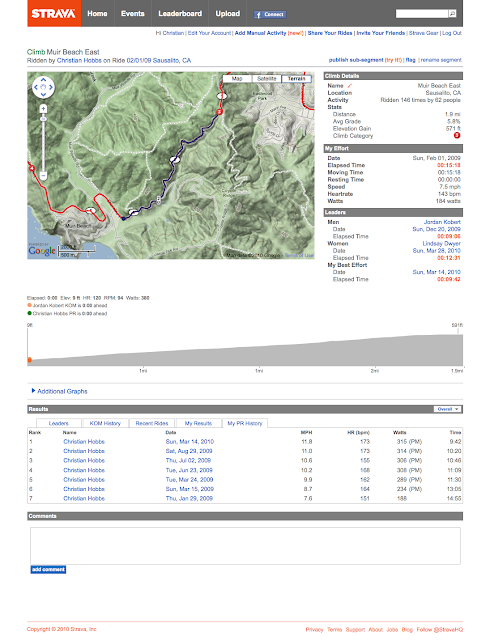Open Lindsay Dwyer leader profile
The height and width of the screenshot is (640, 490).
441,244
